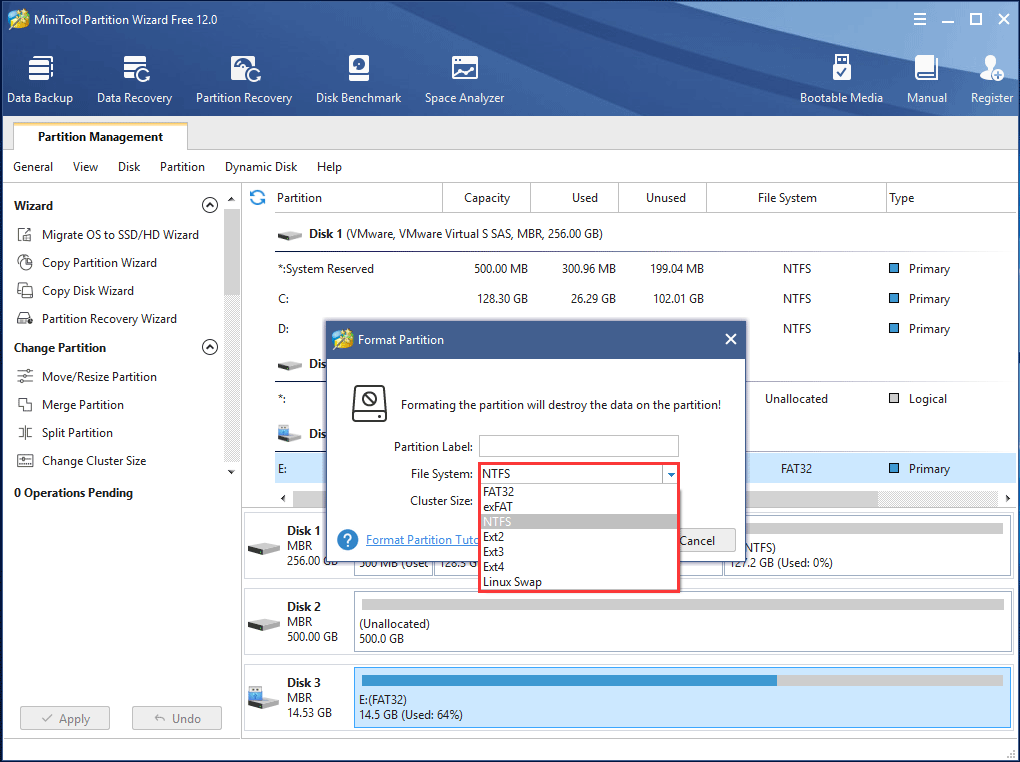Launch Disk Benchmark

[x=358, y=78]
